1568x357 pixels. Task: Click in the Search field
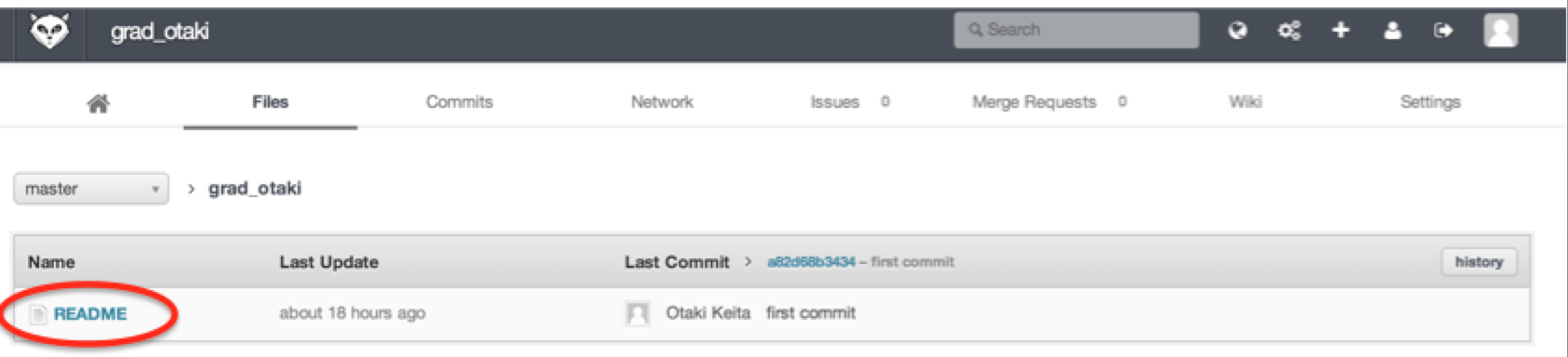click(x=1076, y=30)
